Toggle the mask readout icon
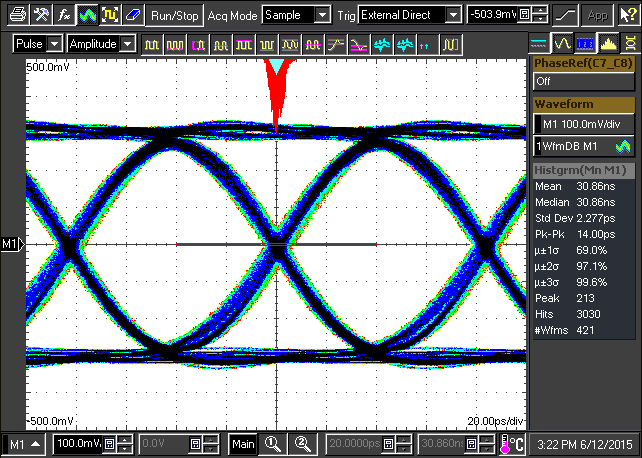Screen dimensions: 642x458 631,43
